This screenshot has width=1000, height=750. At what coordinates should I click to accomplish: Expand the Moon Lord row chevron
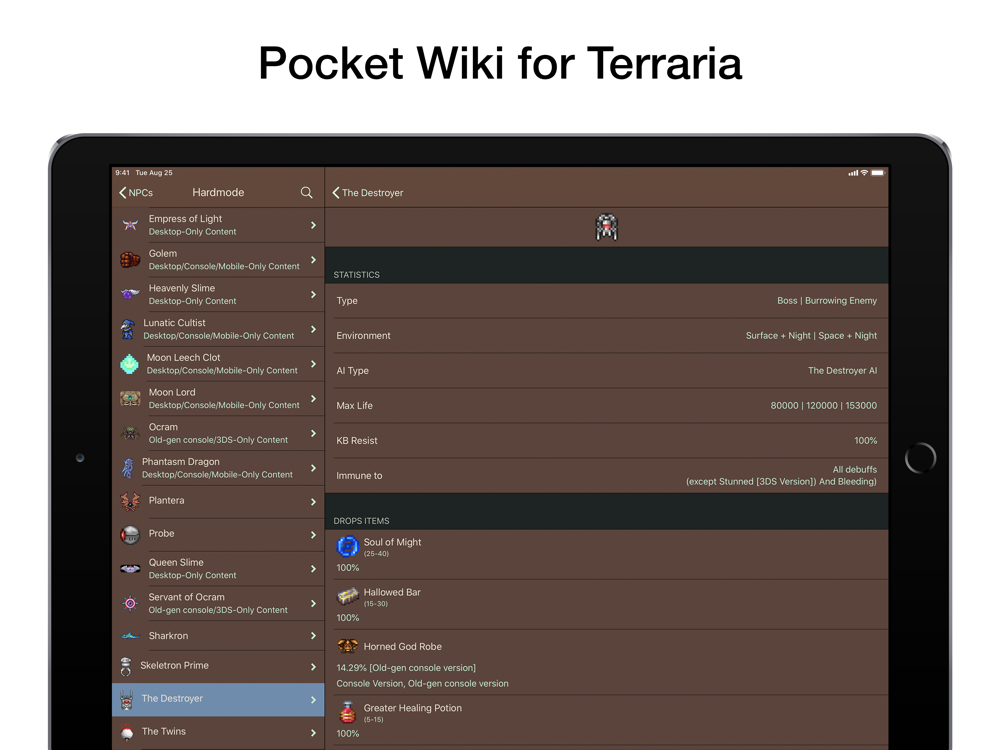(313, 399)
